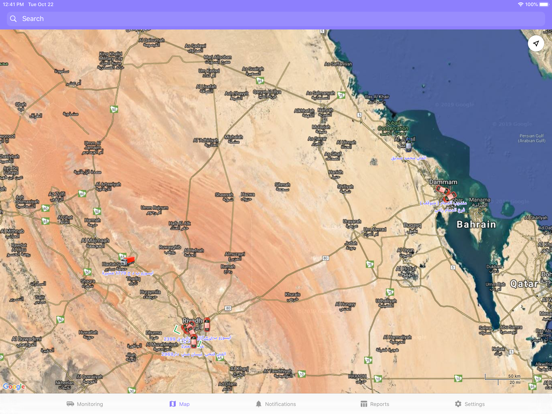Tap the map scale bar showing 50 km
Screen dimensions: 552x414
click(x=503, y=379)
